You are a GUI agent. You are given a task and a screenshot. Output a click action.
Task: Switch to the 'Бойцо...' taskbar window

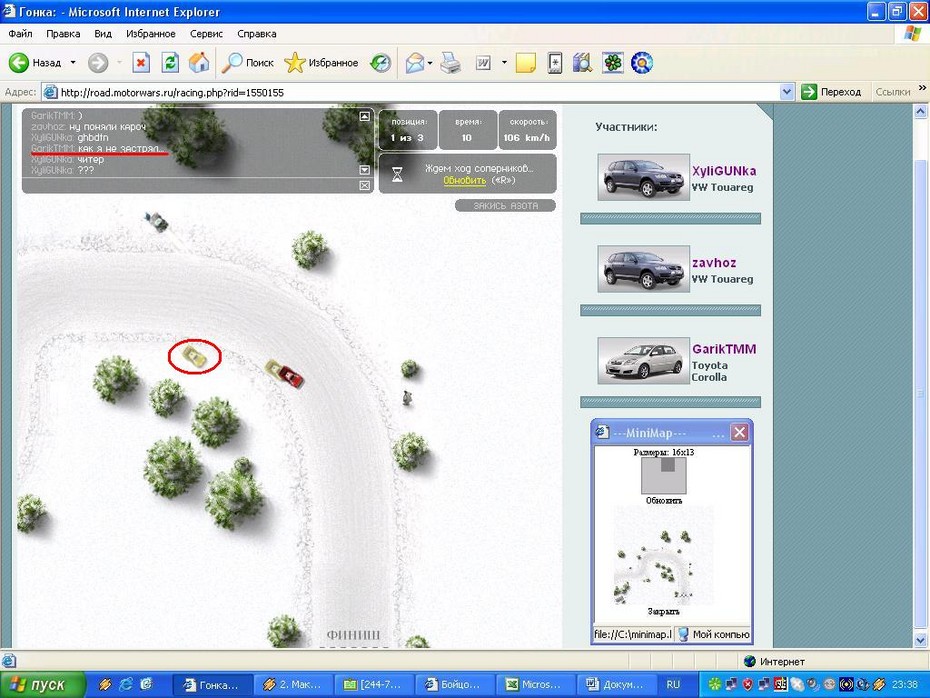click(455, 685)
